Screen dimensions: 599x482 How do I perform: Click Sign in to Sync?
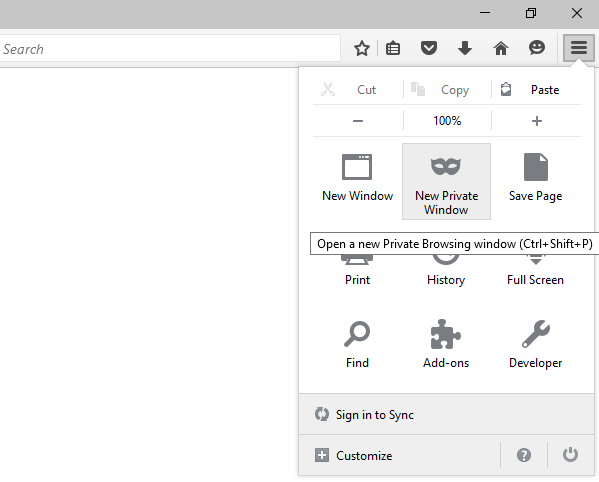(x=446, y=414)
